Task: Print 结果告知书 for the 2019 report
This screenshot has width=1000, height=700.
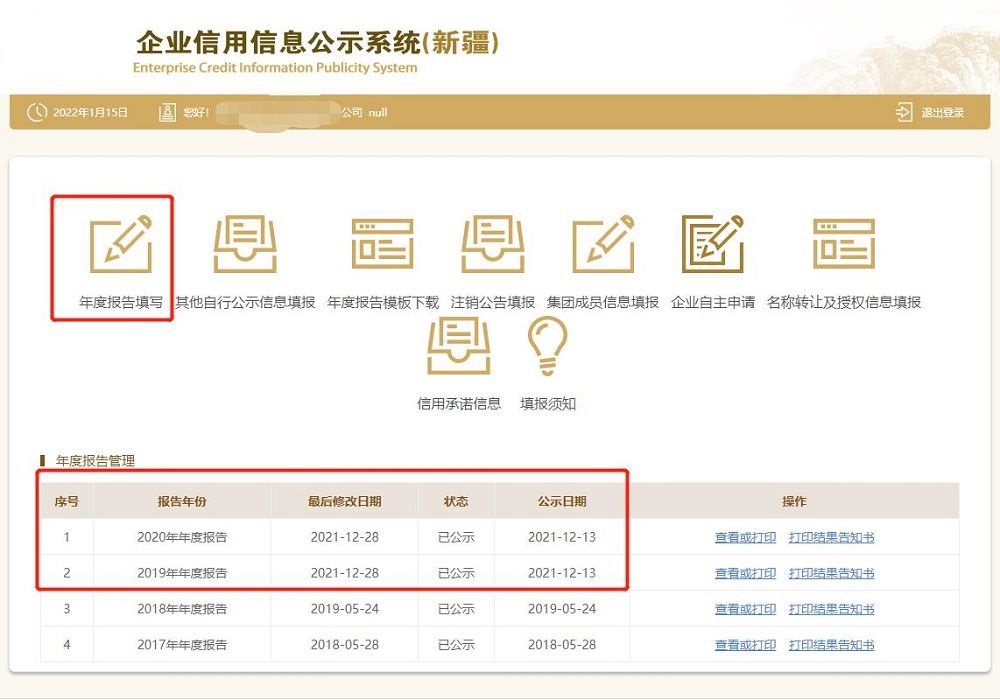Action: coord(831,573)
